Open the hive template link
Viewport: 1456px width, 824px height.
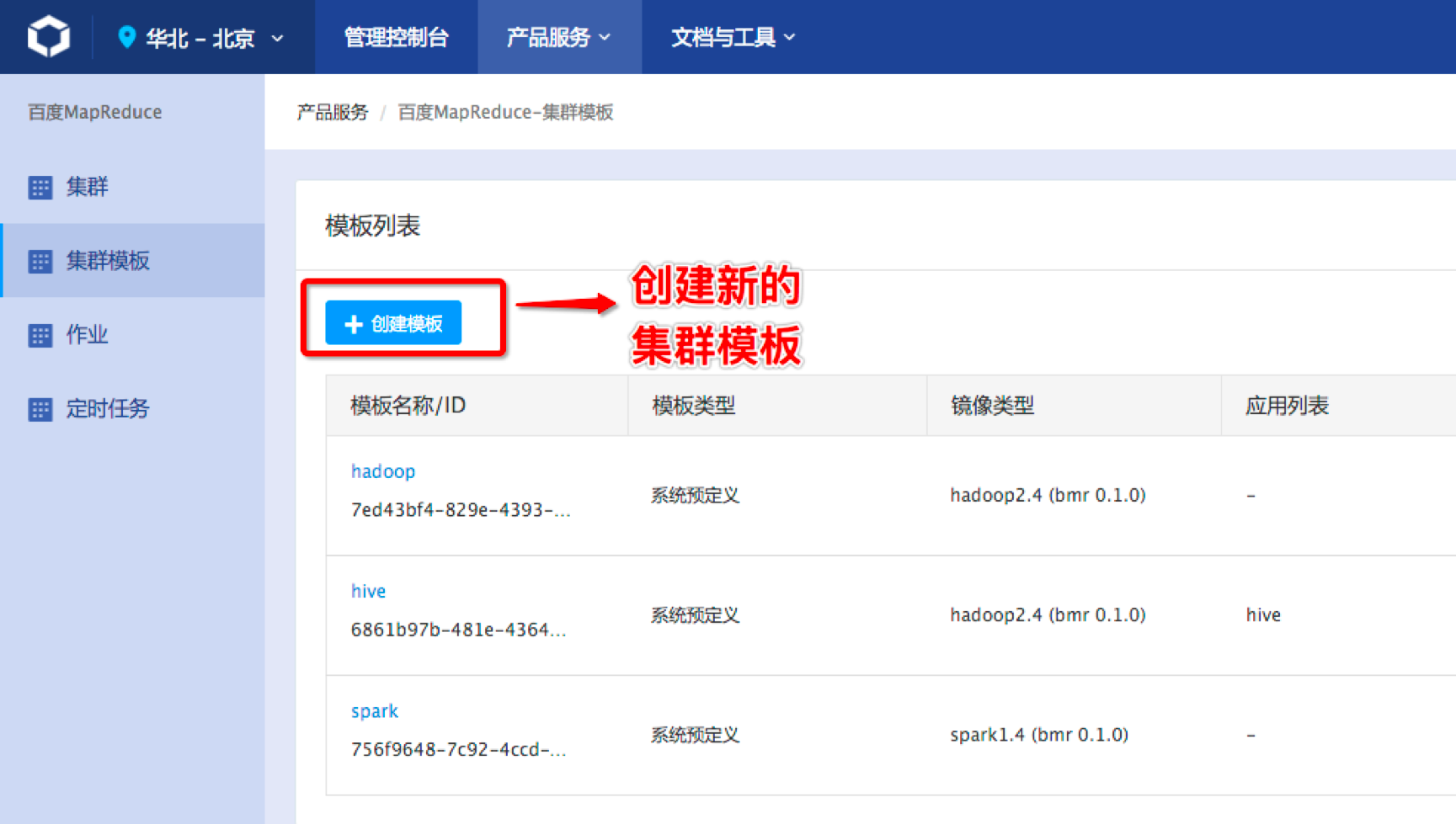[368, 591]
